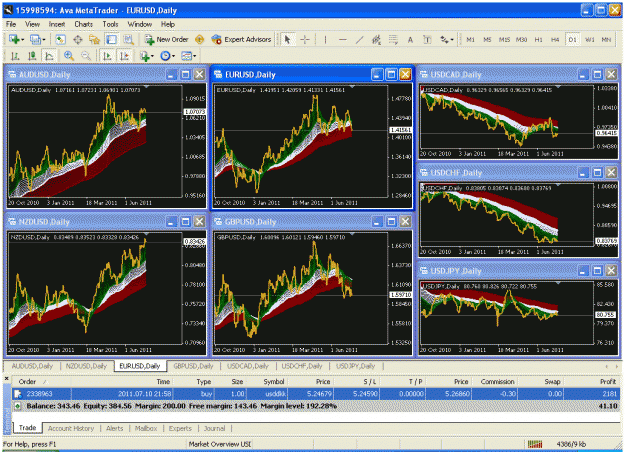The width and height of the screenshot is (625, 452).
Task: Switch to line chart mode
Action: 49,56
